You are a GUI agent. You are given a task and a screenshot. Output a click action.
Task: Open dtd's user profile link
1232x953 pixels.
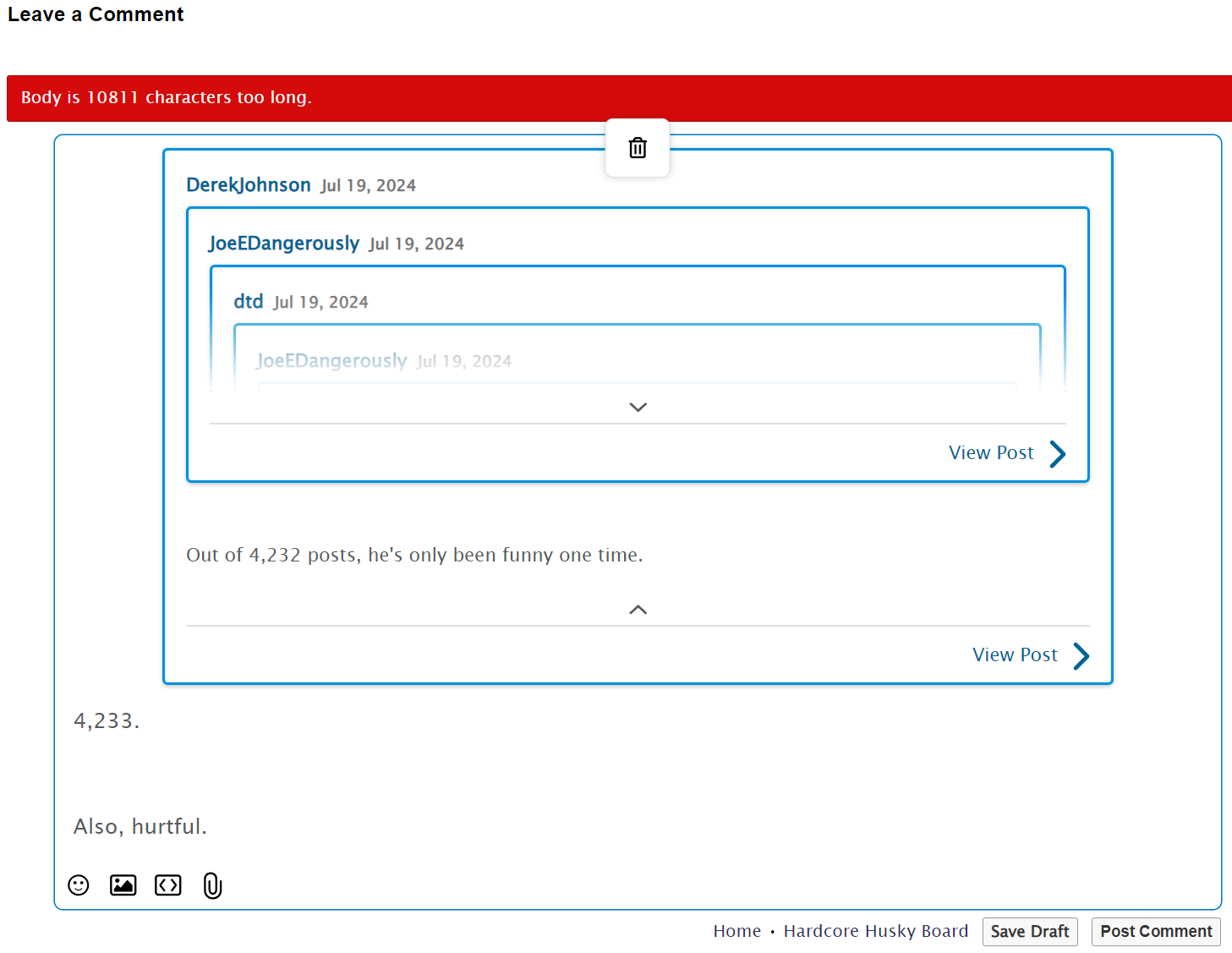coord(249,302)
